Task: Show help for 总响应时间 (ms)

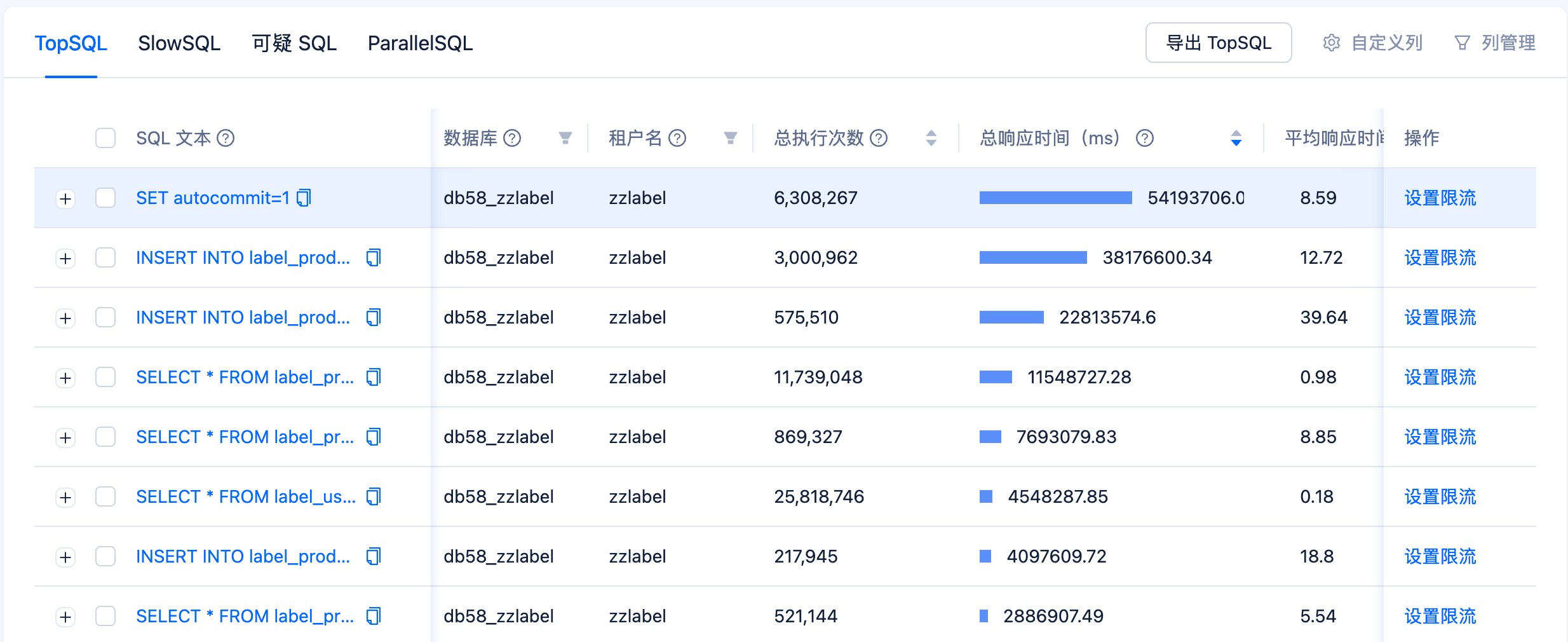Action: (1145, 138)
